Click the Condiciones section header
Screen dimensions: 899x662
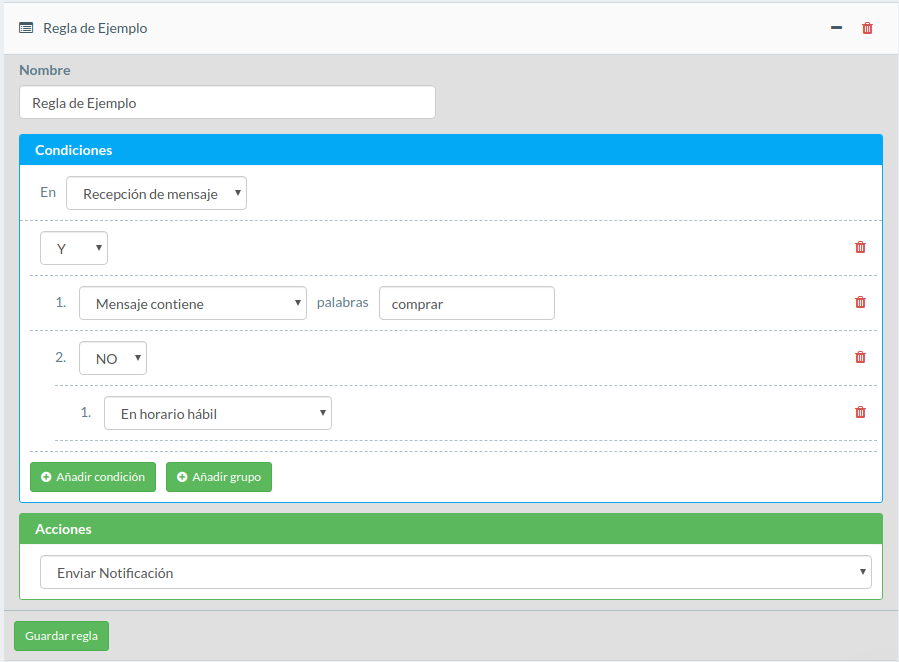coord(451,150)
